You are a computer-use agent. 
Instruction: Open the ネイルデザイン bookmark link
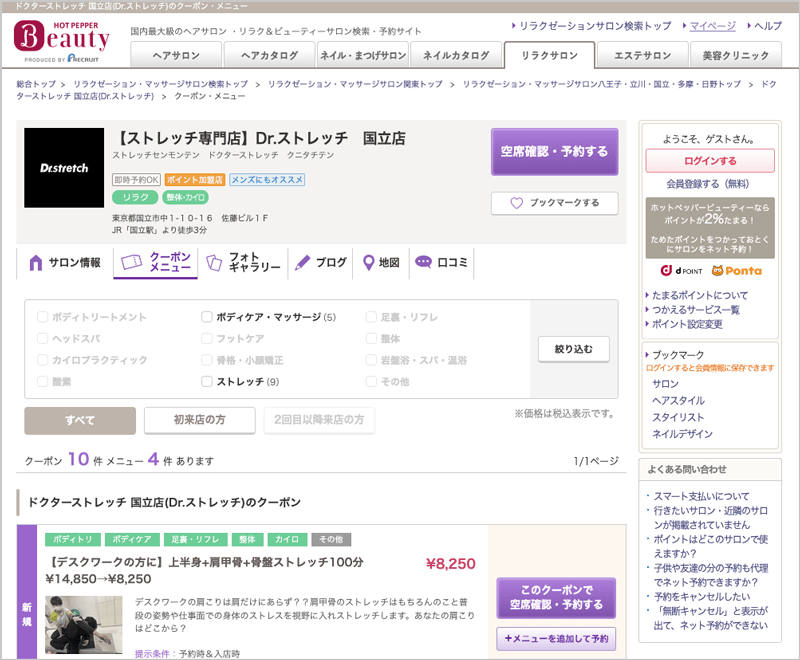682,434
